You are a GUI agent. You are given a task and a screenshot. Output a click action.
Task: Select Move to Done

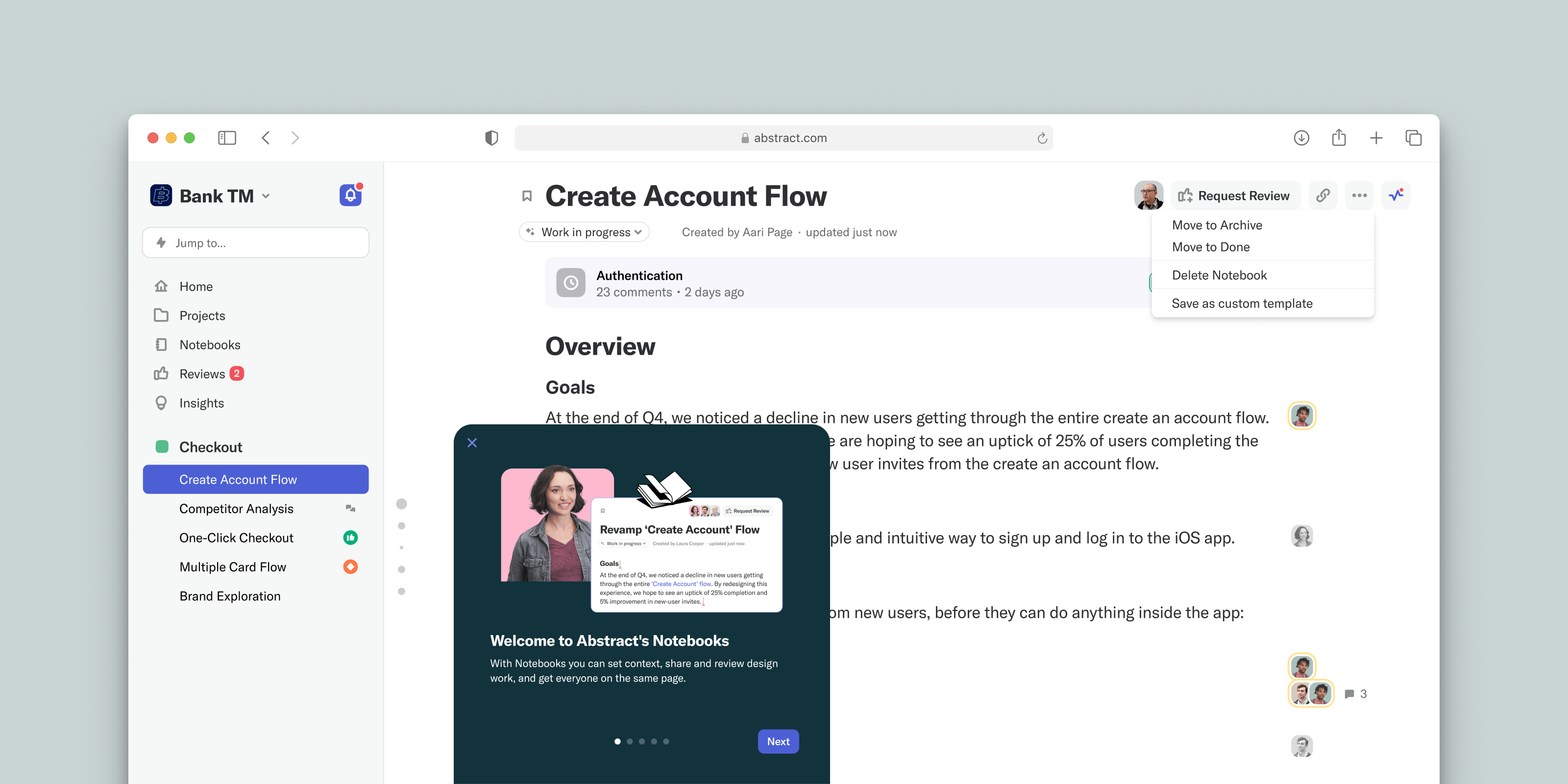pos(1211,247)
